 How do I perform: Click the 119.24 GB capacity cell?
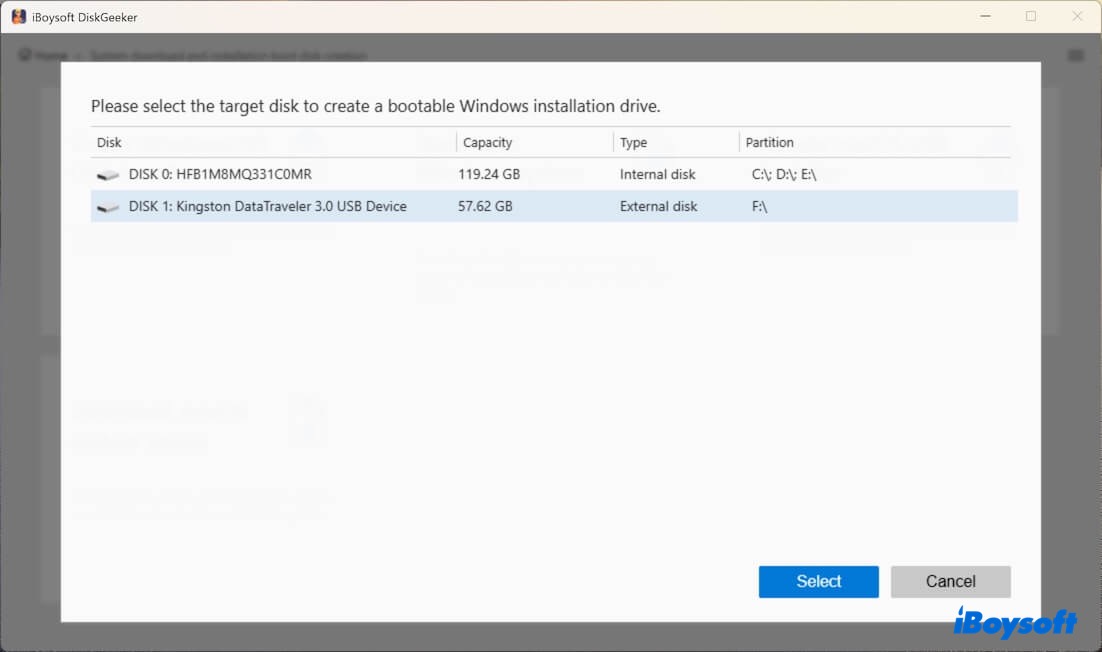coord(489,174)
